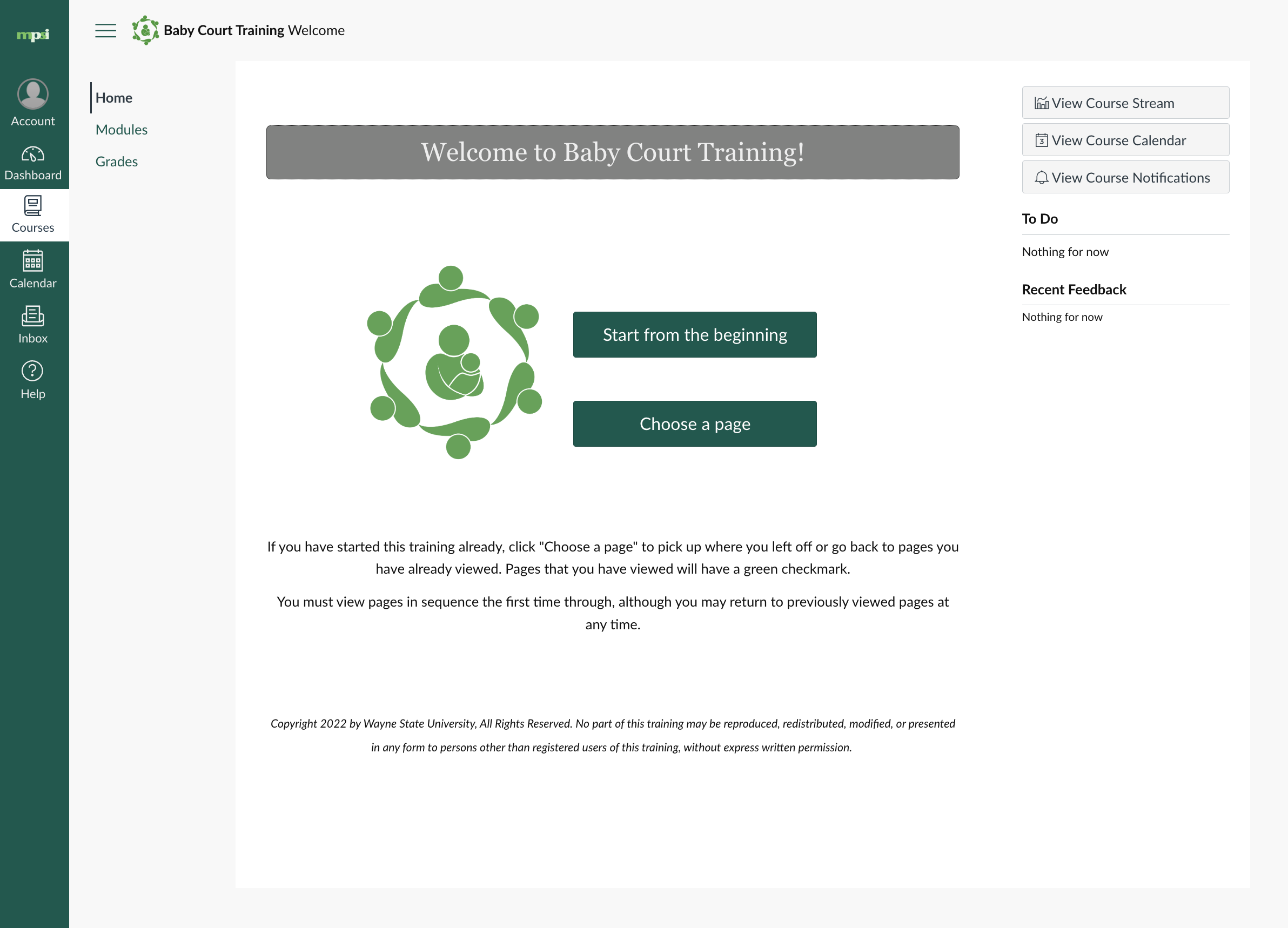Open the Calendar sidebar icon
Image resolution: width=1288 pixels, height=928 pixels.
(33, 261)
